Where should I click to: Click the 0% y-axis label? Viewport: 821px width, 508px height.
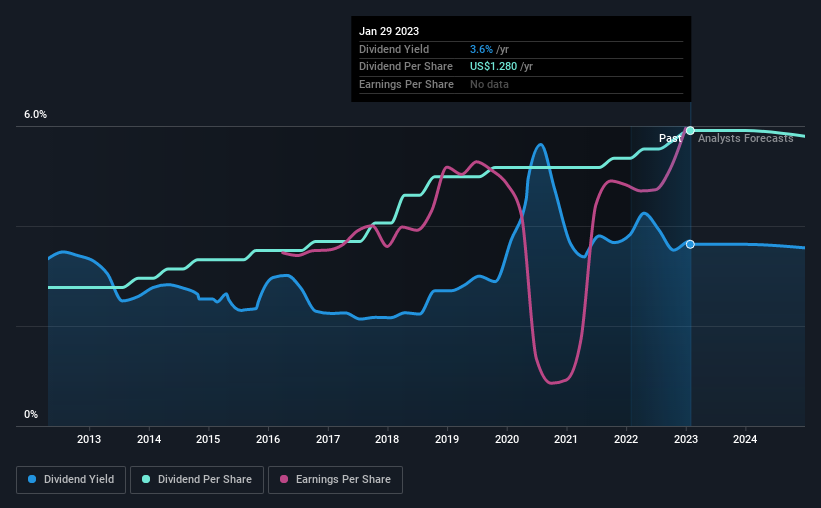click(31, 414)
